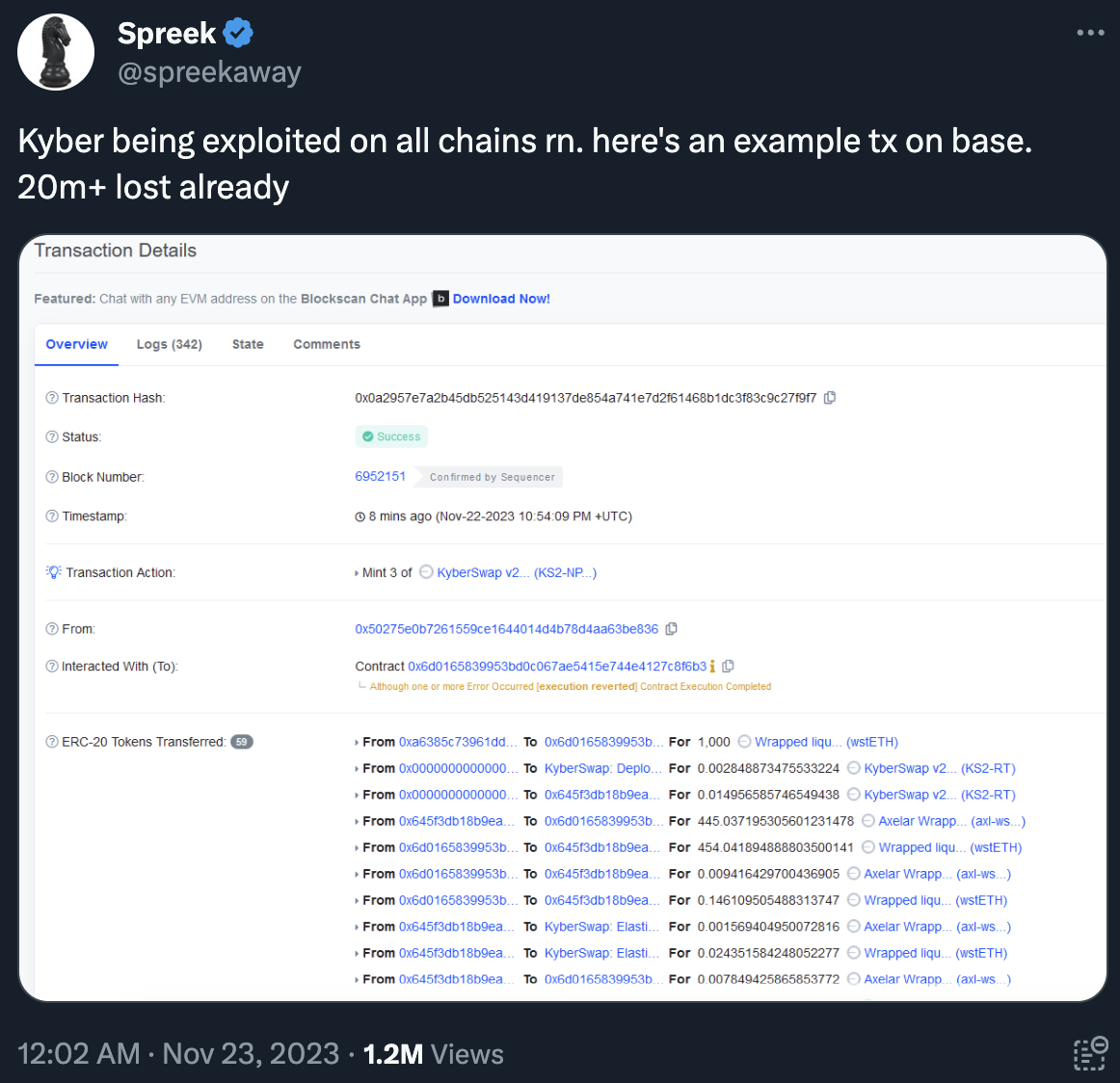This screenshot has height=1083, width=1120.
Task: Expand the Mint 3 of transaction action arrow
Action: point(357,573)
